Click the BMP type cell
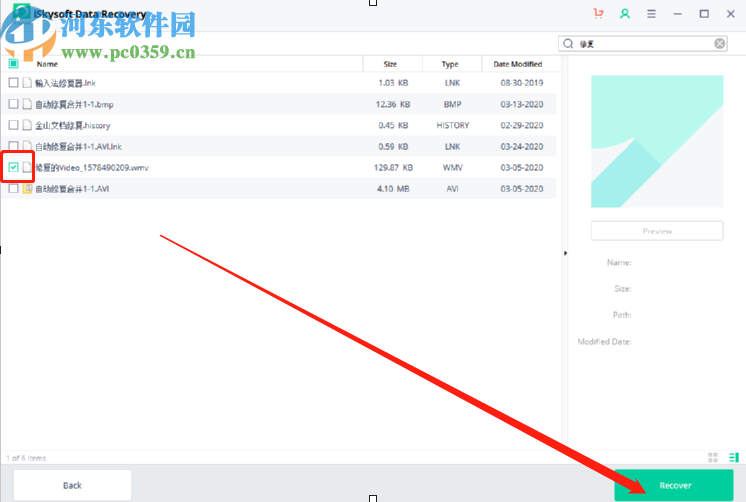 click(x=452, y=104)
